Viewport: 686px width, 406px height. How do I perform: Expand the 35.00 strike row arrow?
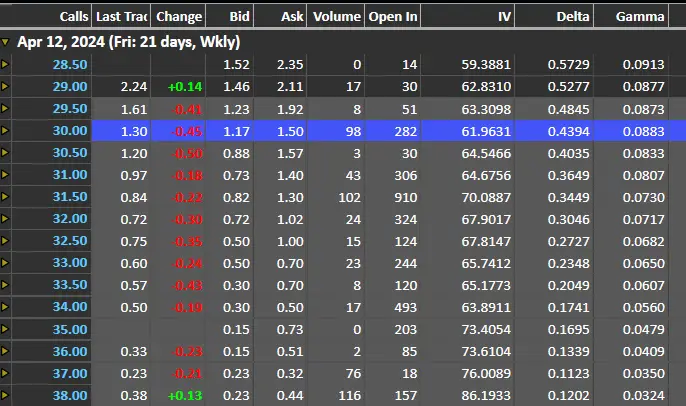(x=5, y=329)
